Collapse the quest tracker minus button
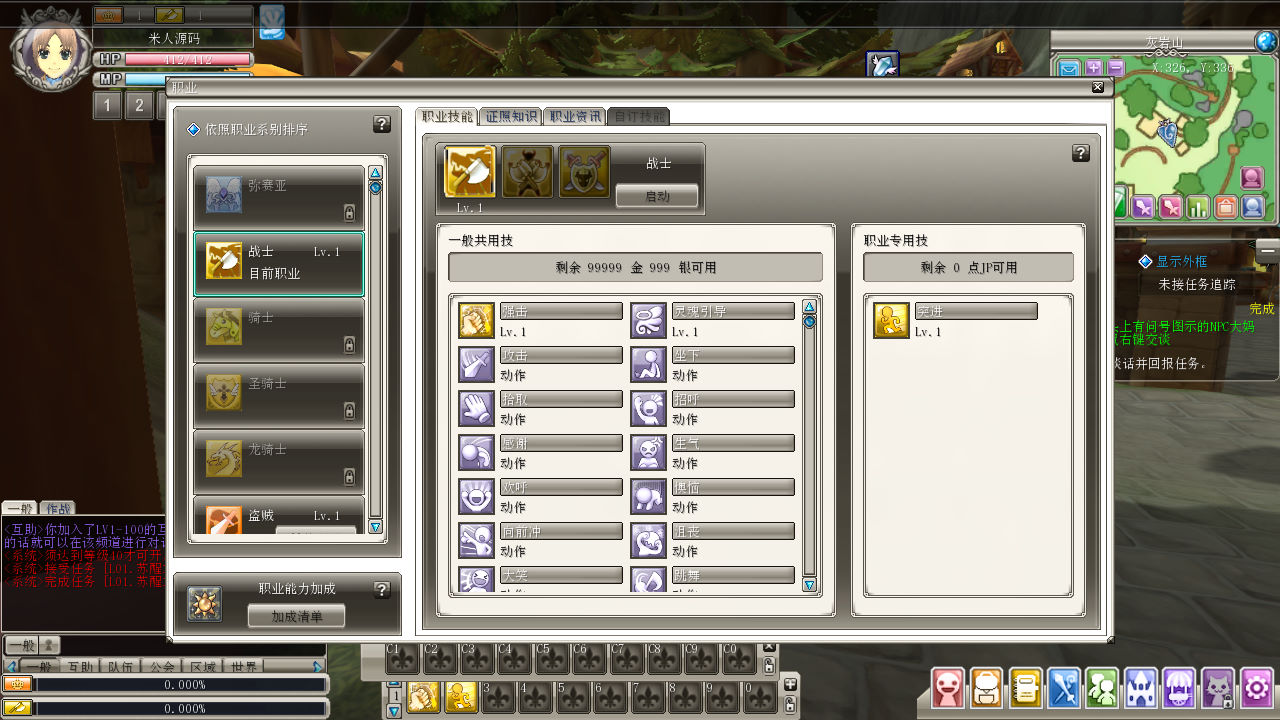 (1268, 248)
